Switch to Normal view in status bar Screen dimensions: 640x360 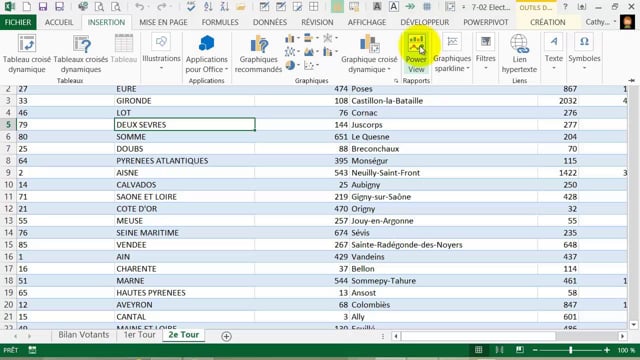478,350
